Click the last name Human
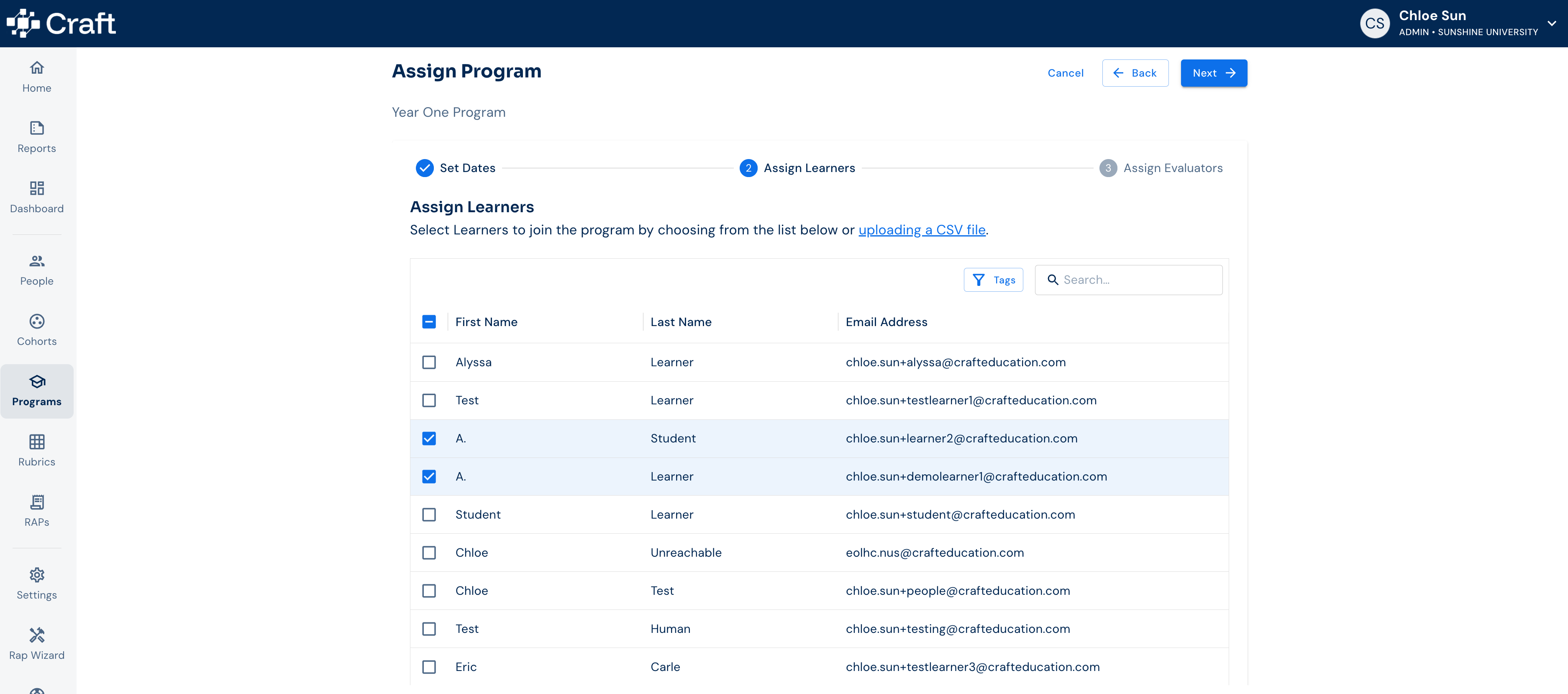 coord(670,629)
